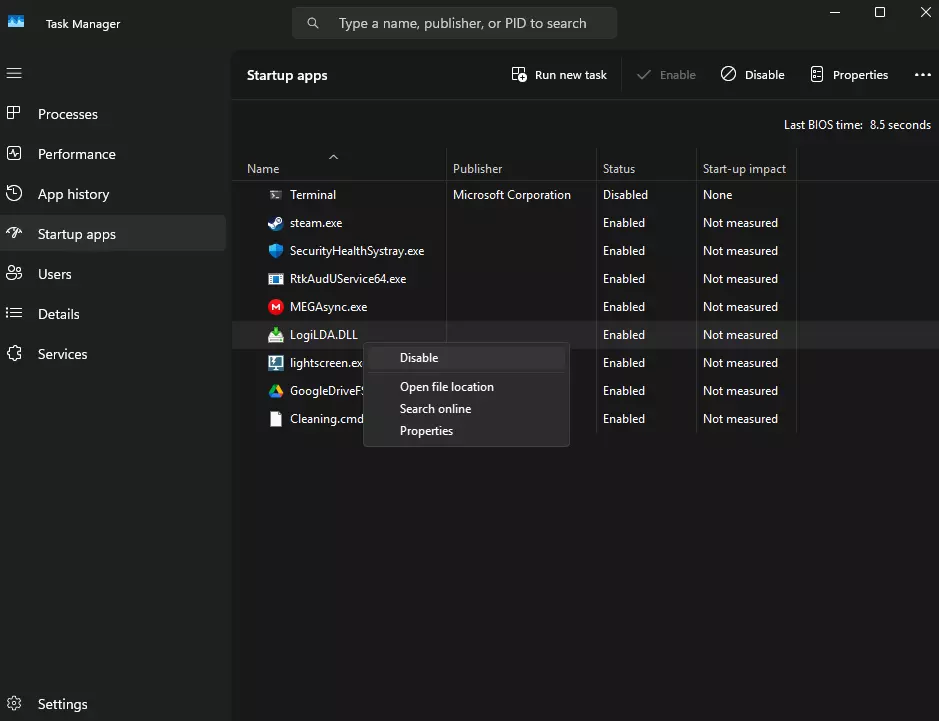Expand the three-dots more options menu
The width and height of the screenshot is (939, 721).
(x=922, y=75)
